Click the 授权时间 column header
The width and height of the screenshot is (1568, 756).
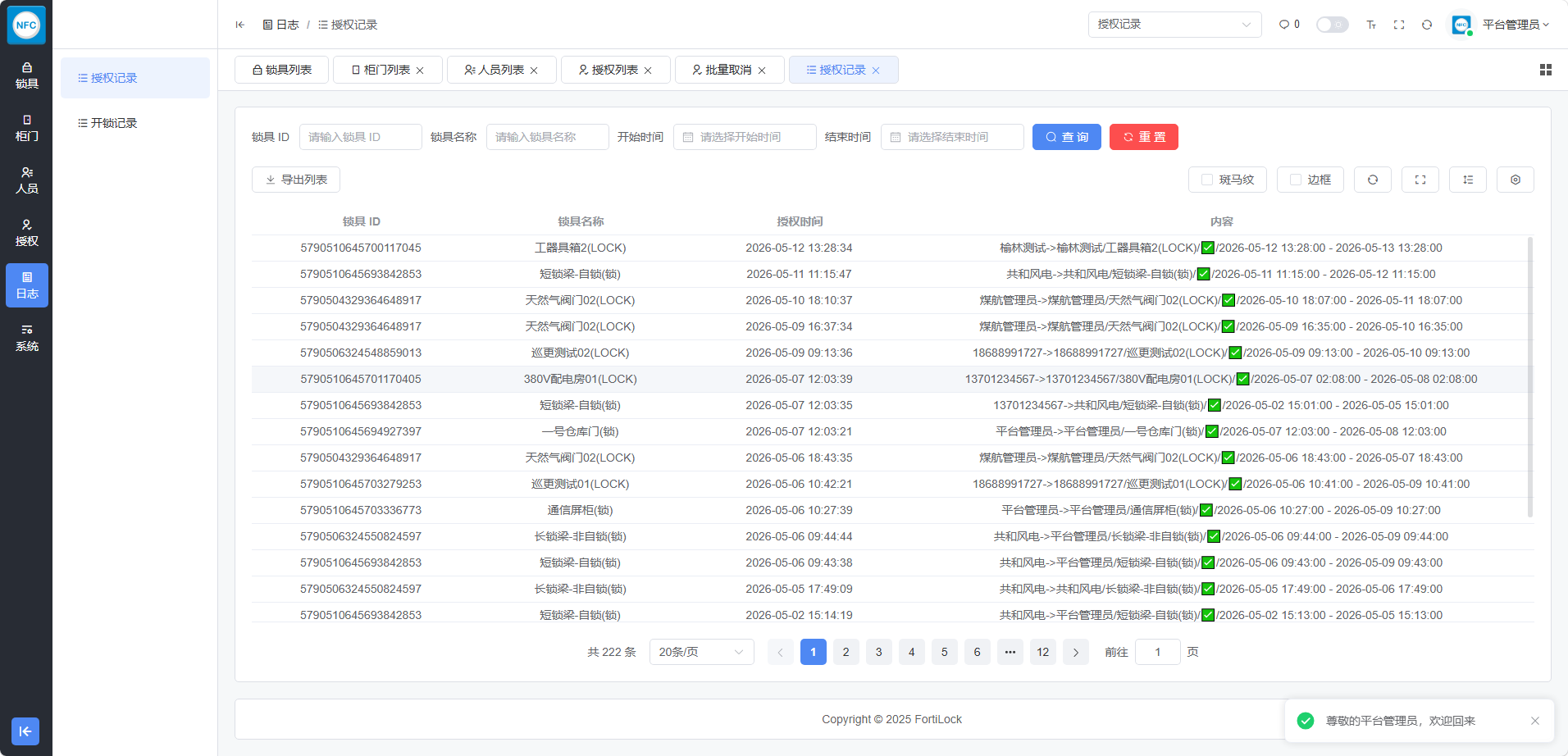click(800, 221)
